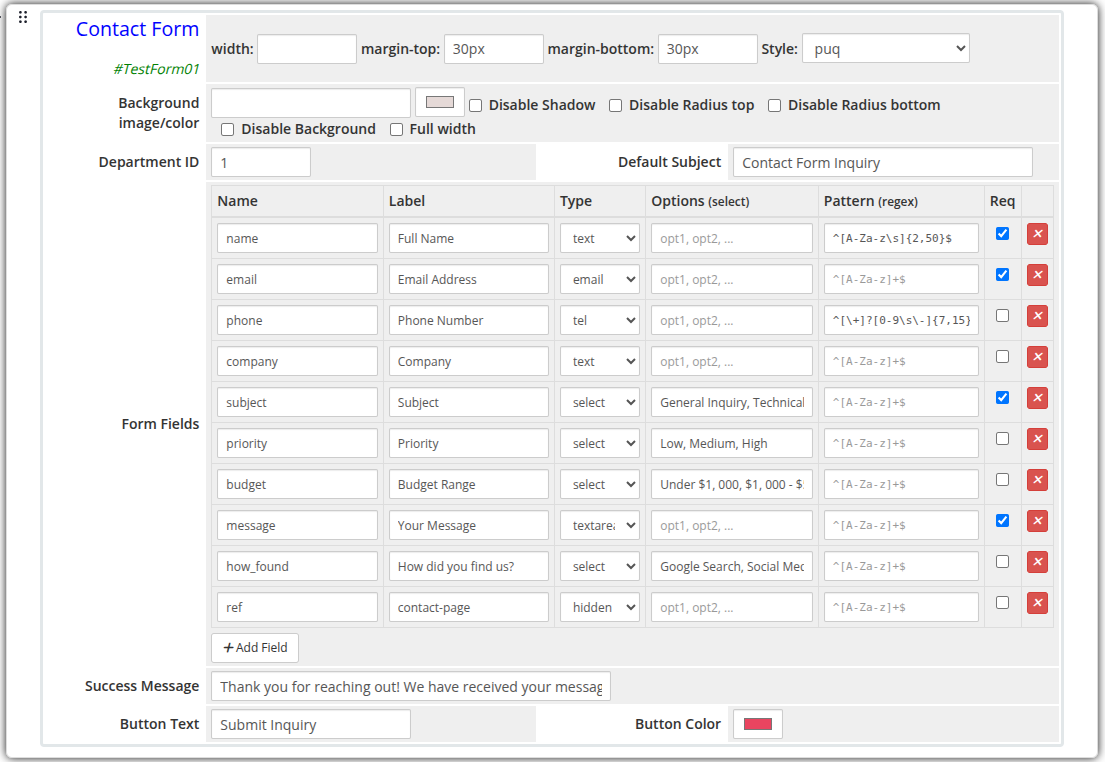The width and height of the screenshot is (1105, 762).
Task: Open type dropdown for subject field
Action: click(x=600, y=402)
